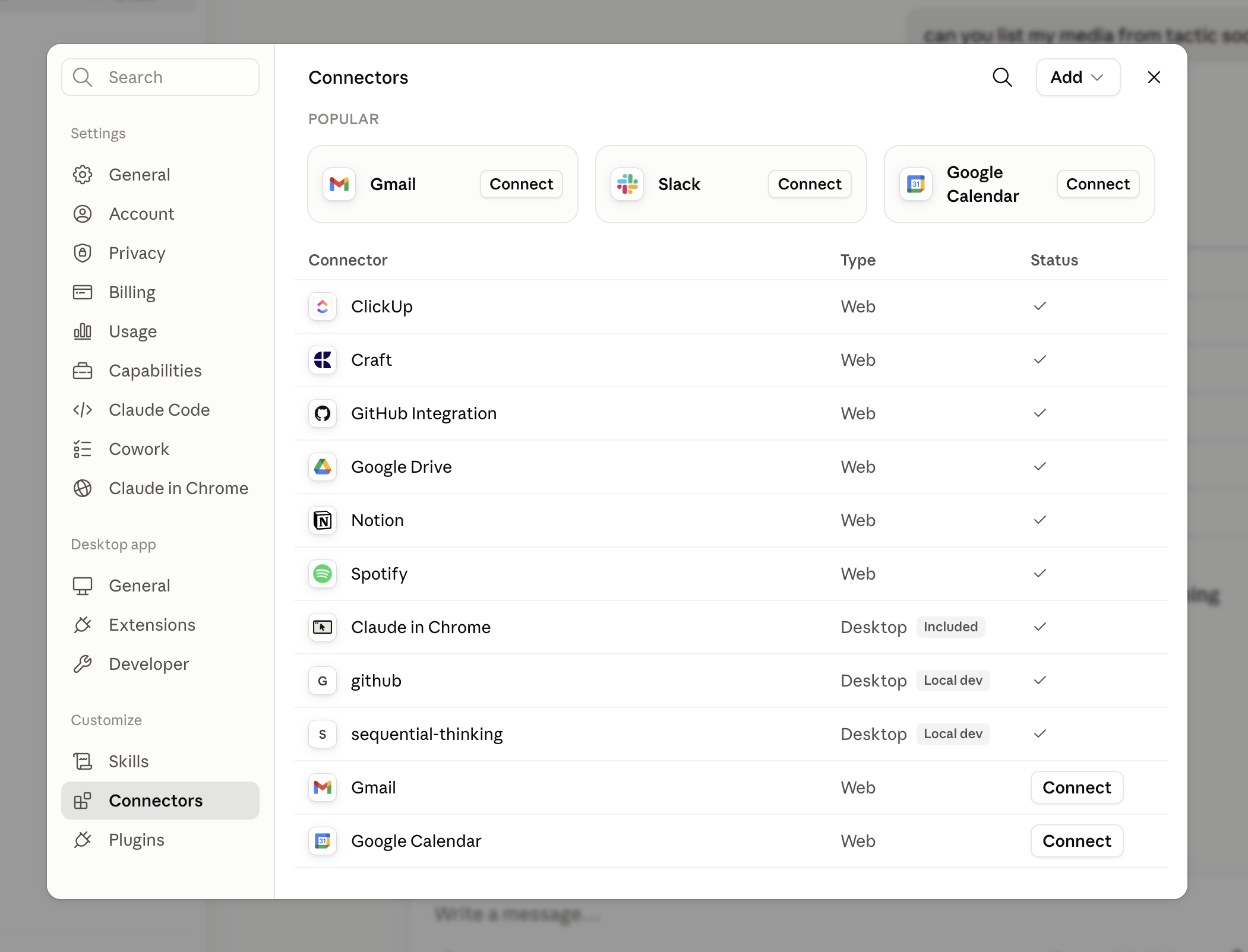Open Capabilities settings
The height and width of the screenshot is (952, 1248).
pos(160,371)
